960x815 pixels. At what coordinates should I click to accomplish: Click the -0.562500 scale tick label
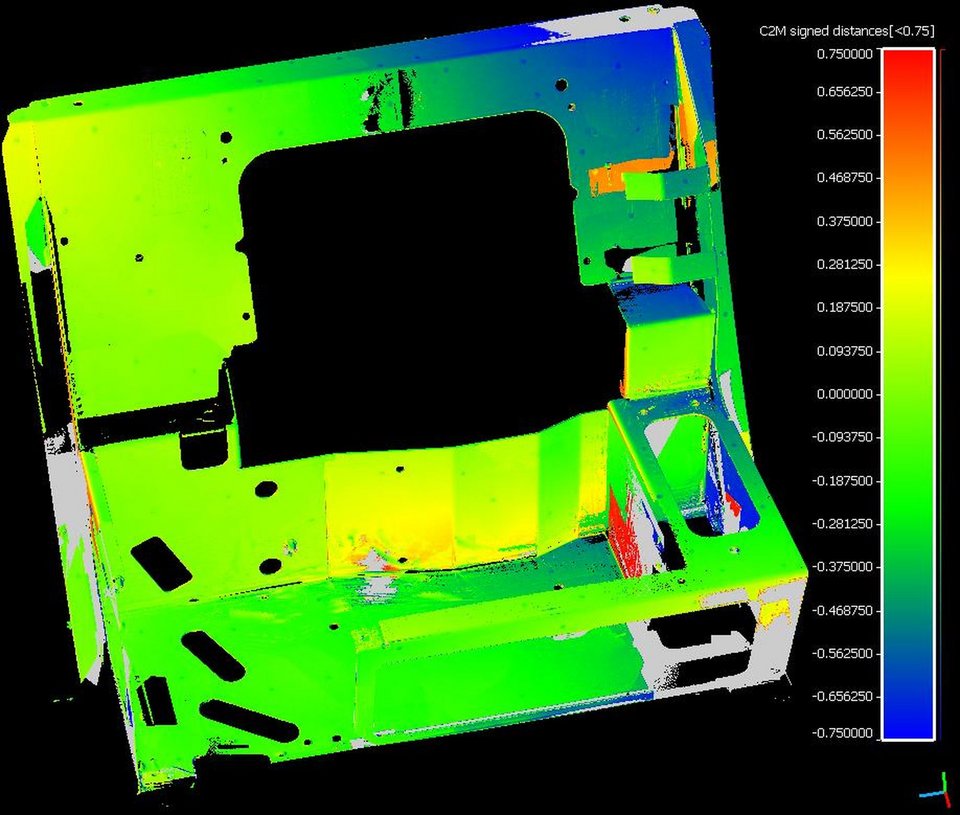[x=846, y=653]
